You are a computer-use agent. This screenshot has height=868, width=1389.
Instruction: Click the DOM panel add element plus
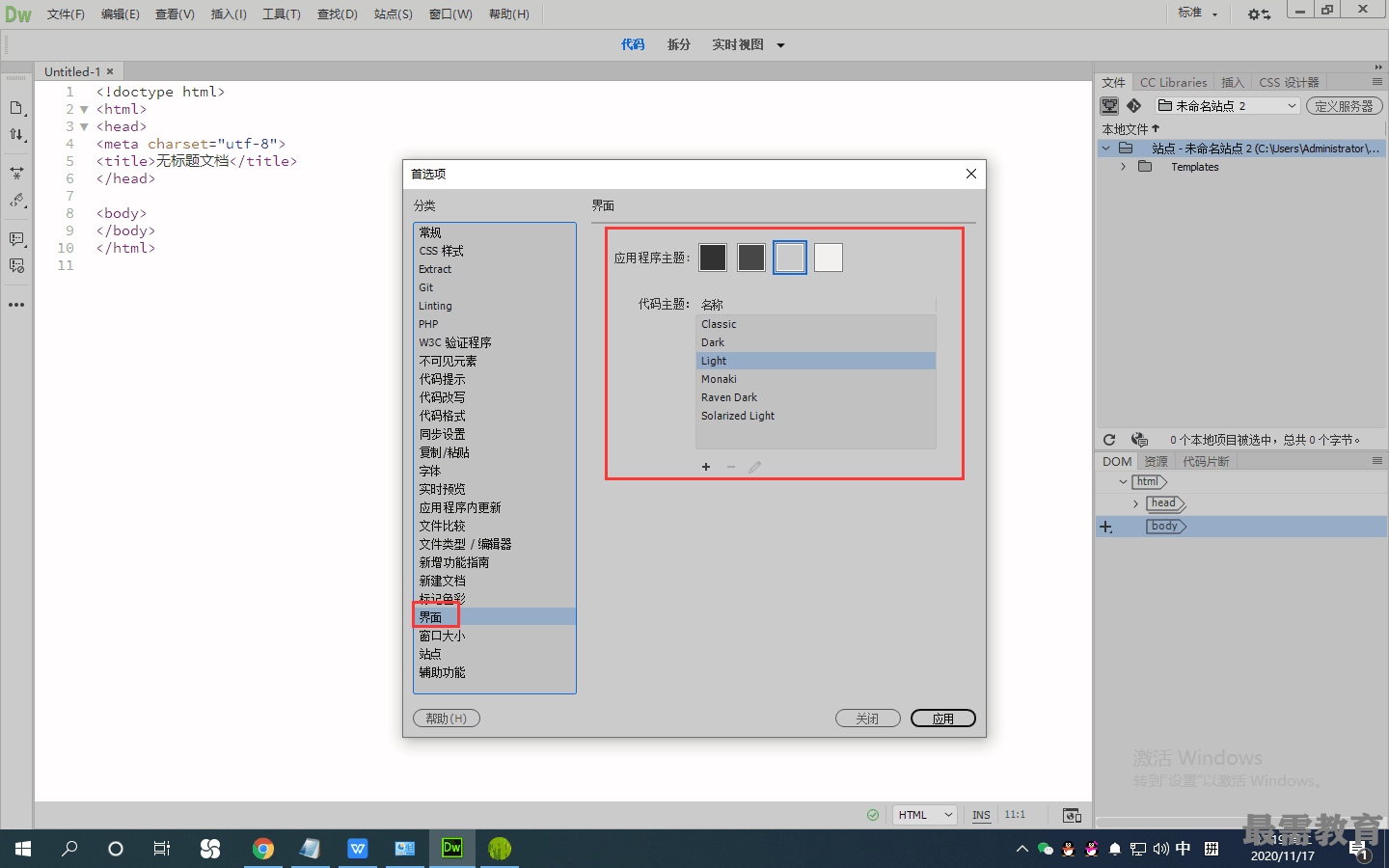click(1106, 528)
